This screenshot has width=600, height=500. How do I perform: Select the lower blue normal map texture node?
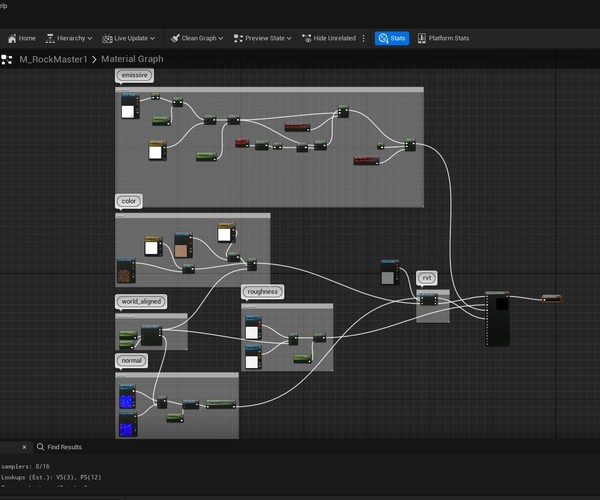point(127,424)
